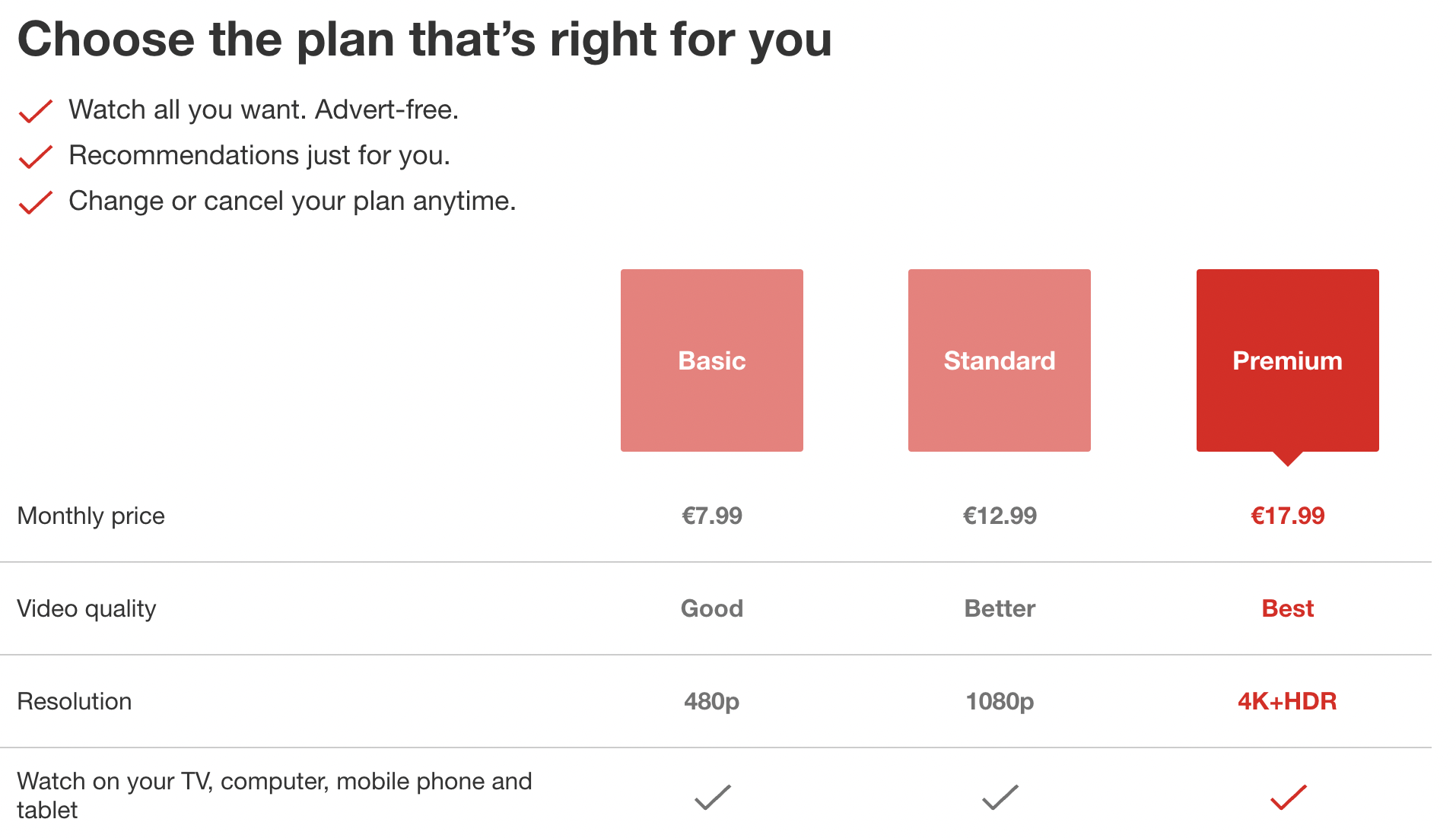Click the €7.99 Basic monthly price
Viewport: 1456px width, 838px height.
711,516
